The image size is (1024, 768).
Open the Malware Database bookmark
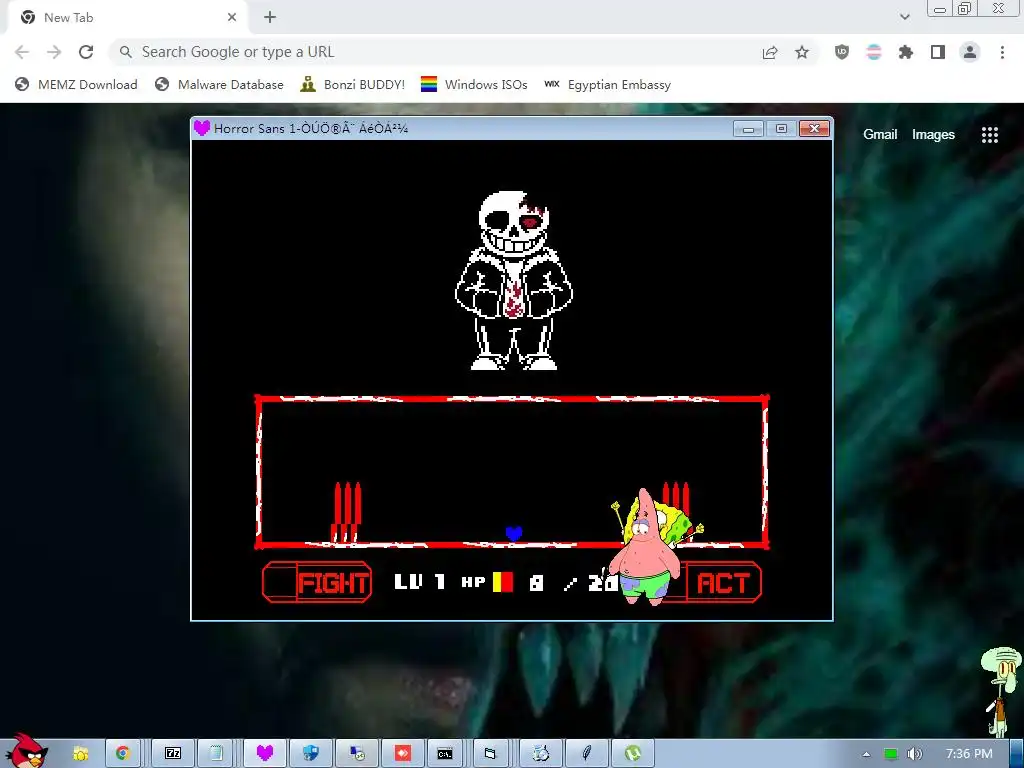(x=219, y=84)
